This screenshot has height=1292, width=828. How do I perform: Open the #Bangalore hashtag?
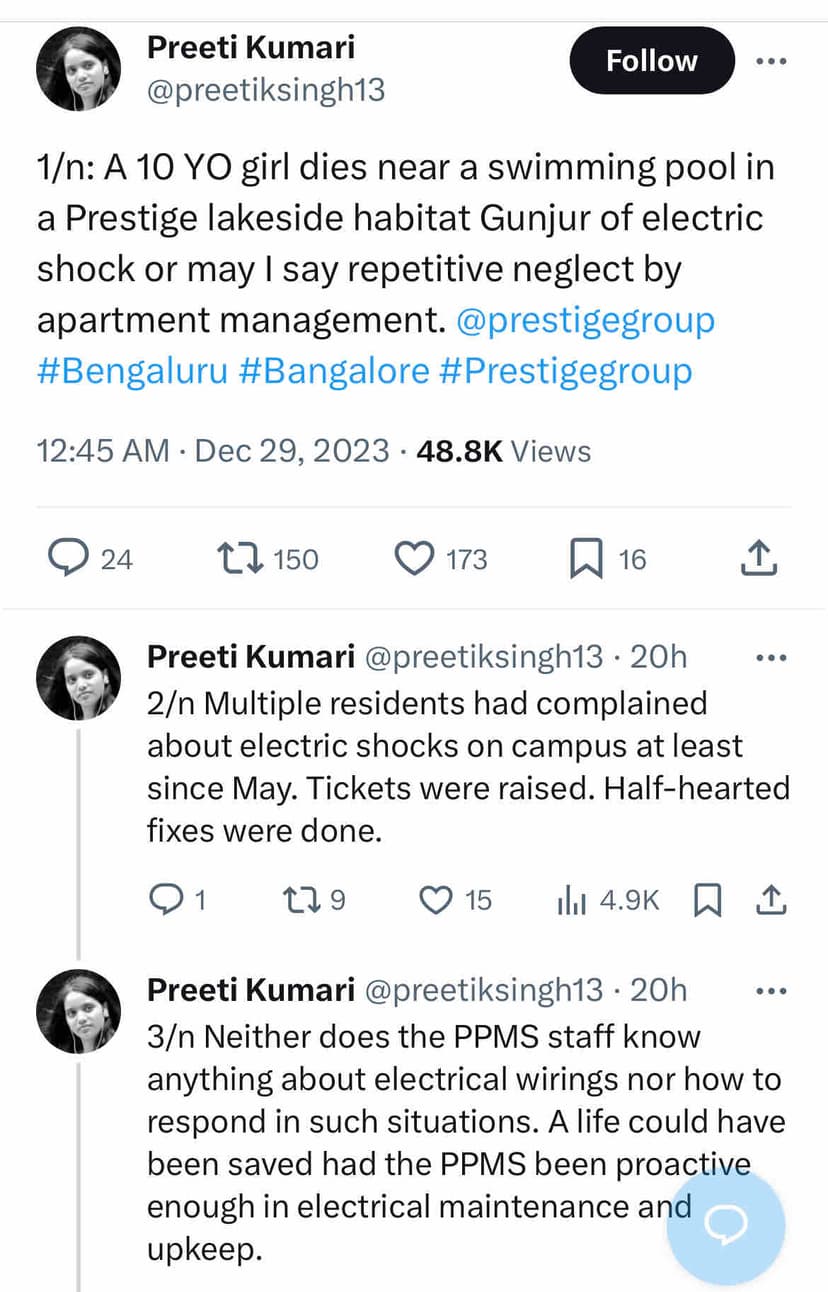(x=336, y=371)
